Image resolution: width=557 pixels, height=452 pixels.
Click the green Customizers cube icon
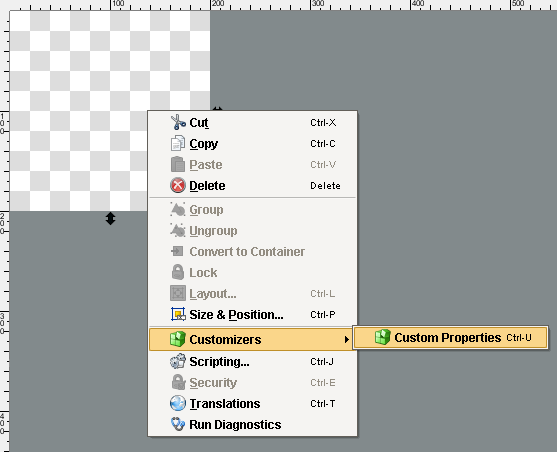click(178, 339)
